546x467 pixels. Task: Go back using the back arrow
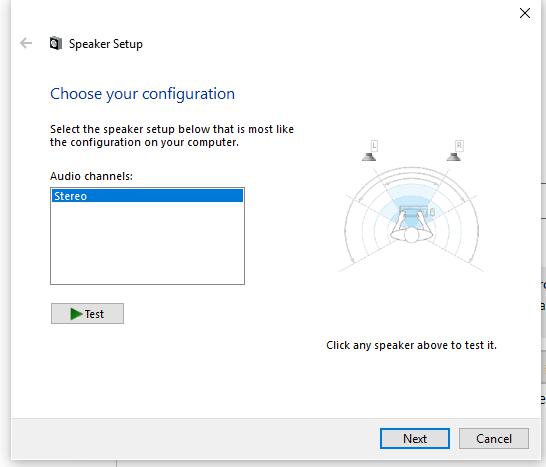[26, 43]
